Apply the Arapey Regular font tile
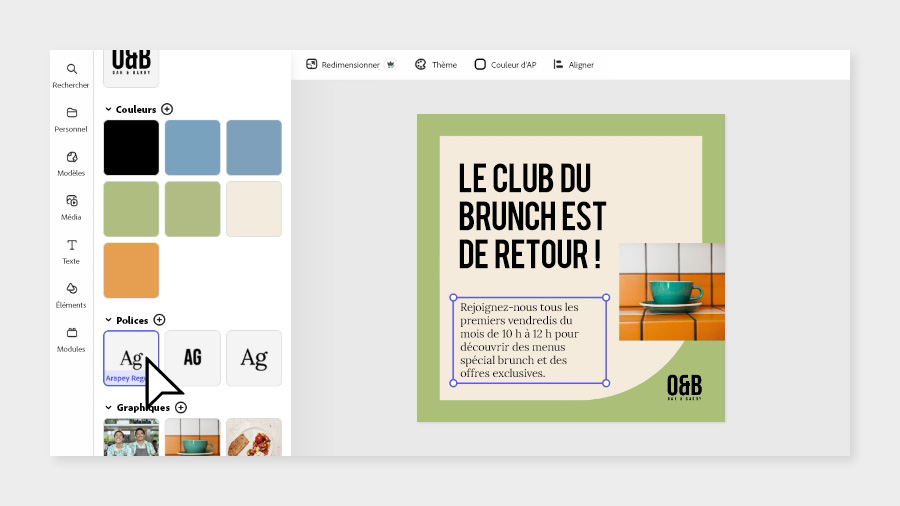Viewport: 900px width, 506px height. [x=131, y=358]
